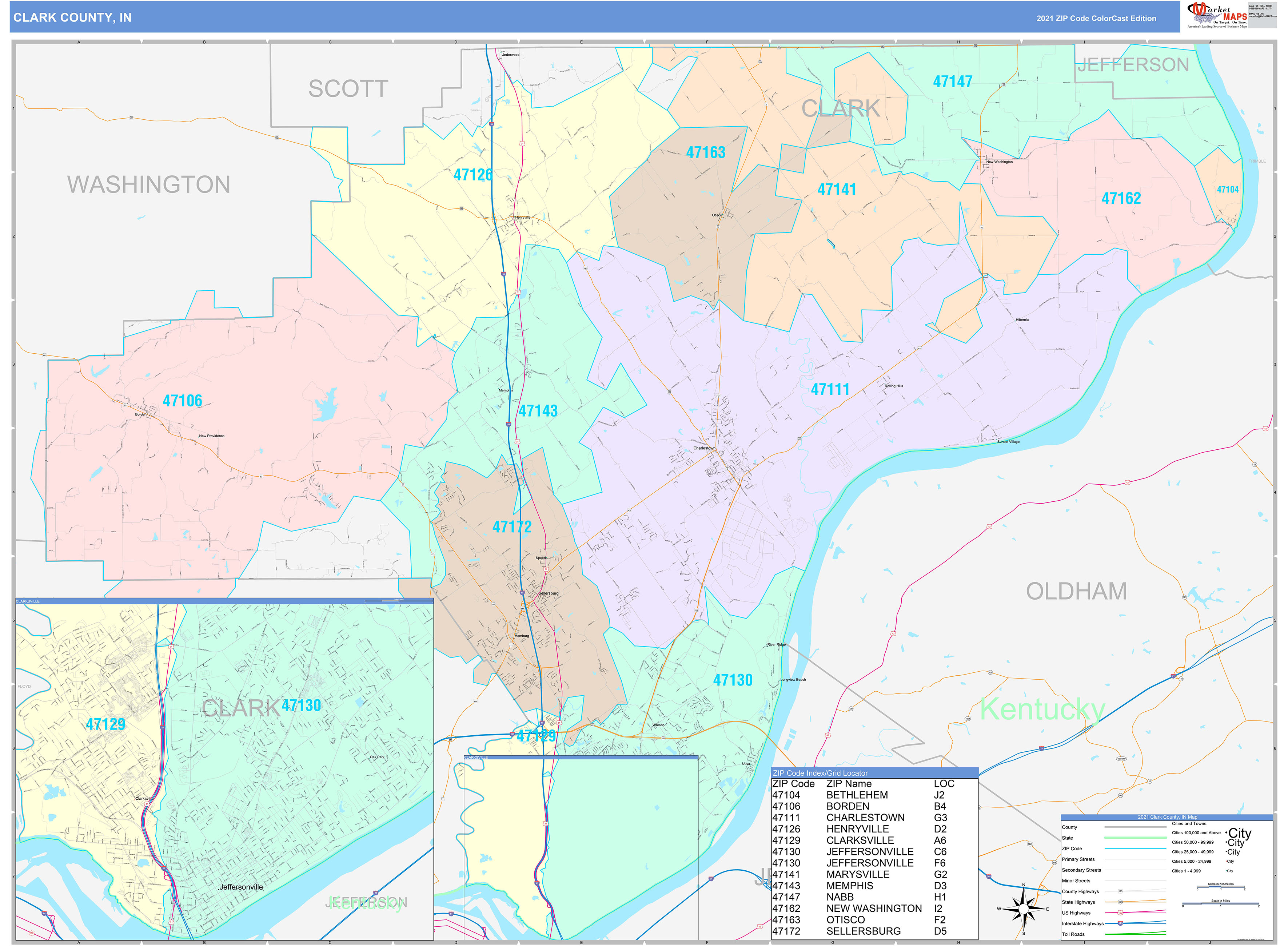Select the Interstate Highways shield symbol in the legend
The height and width of the screenshot is (946, 1288).
1120,924
